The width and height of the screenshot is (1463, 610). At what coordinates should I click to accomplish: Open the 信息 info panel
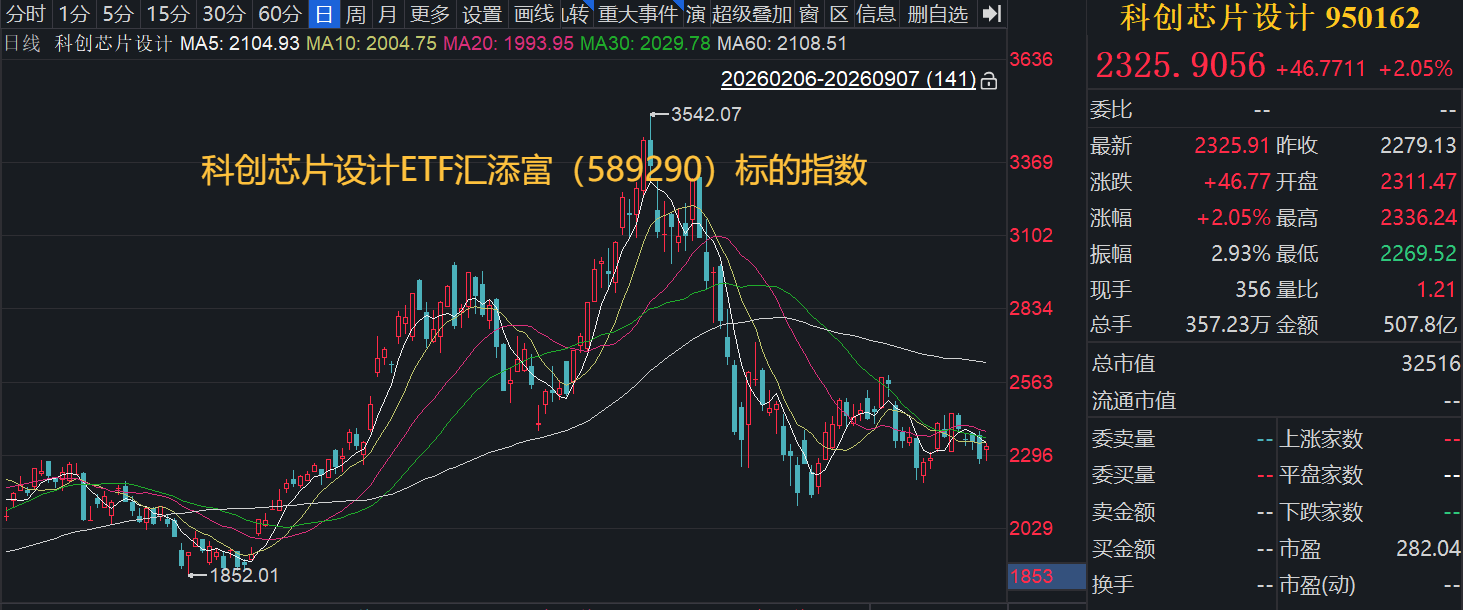click(x=877, y=14)
